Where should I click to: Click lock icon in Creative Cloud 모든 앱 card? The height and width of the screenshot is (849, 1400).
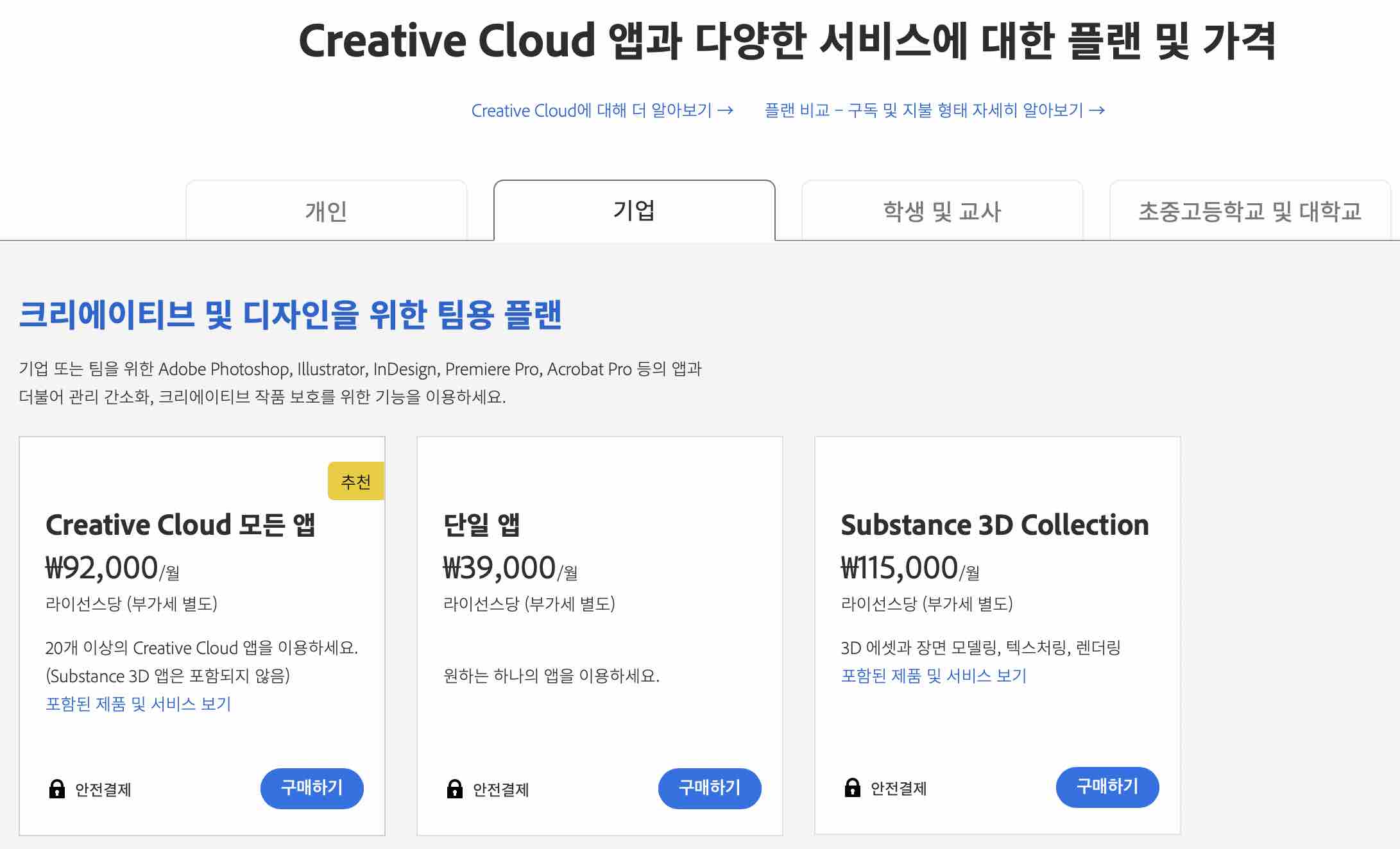[57, 789]
